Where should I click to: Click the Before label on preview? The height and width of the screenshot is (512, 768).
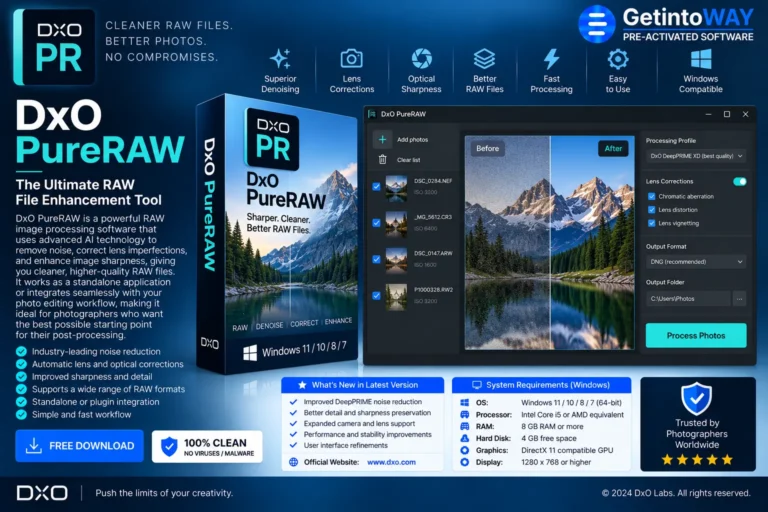[487, 148]
